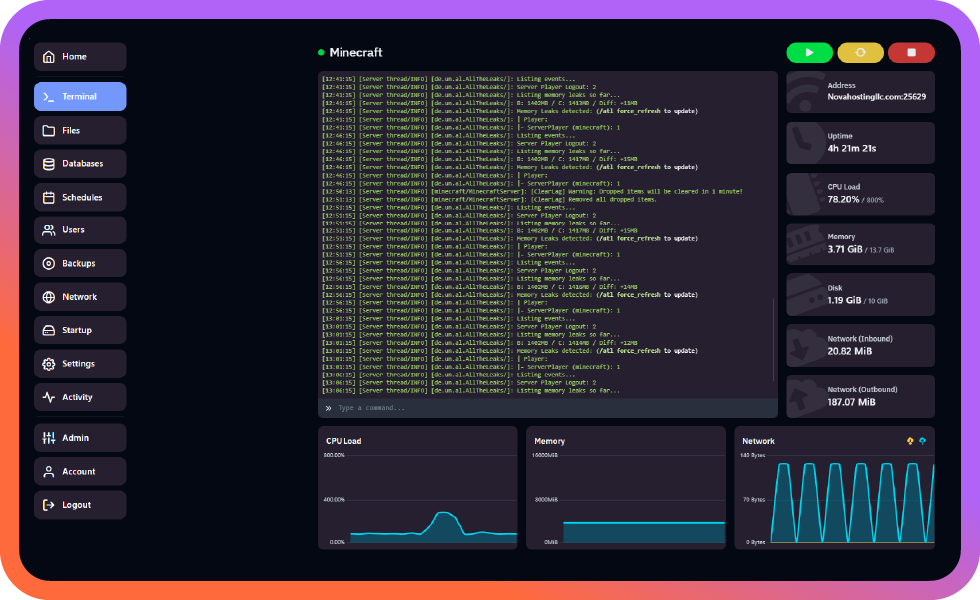Open the Users page
980x600 pixels.
click(80, 230)
